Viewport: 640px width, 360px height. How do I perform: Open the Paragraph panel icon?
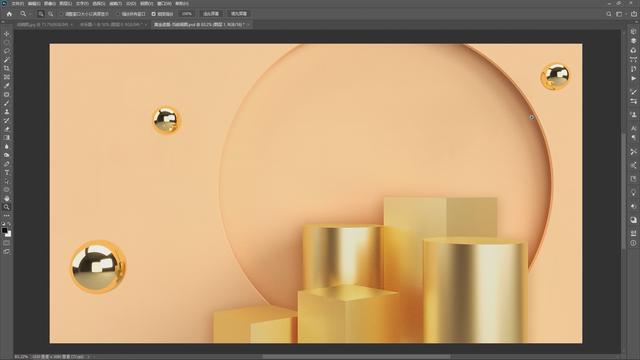(x=633, y=138)
